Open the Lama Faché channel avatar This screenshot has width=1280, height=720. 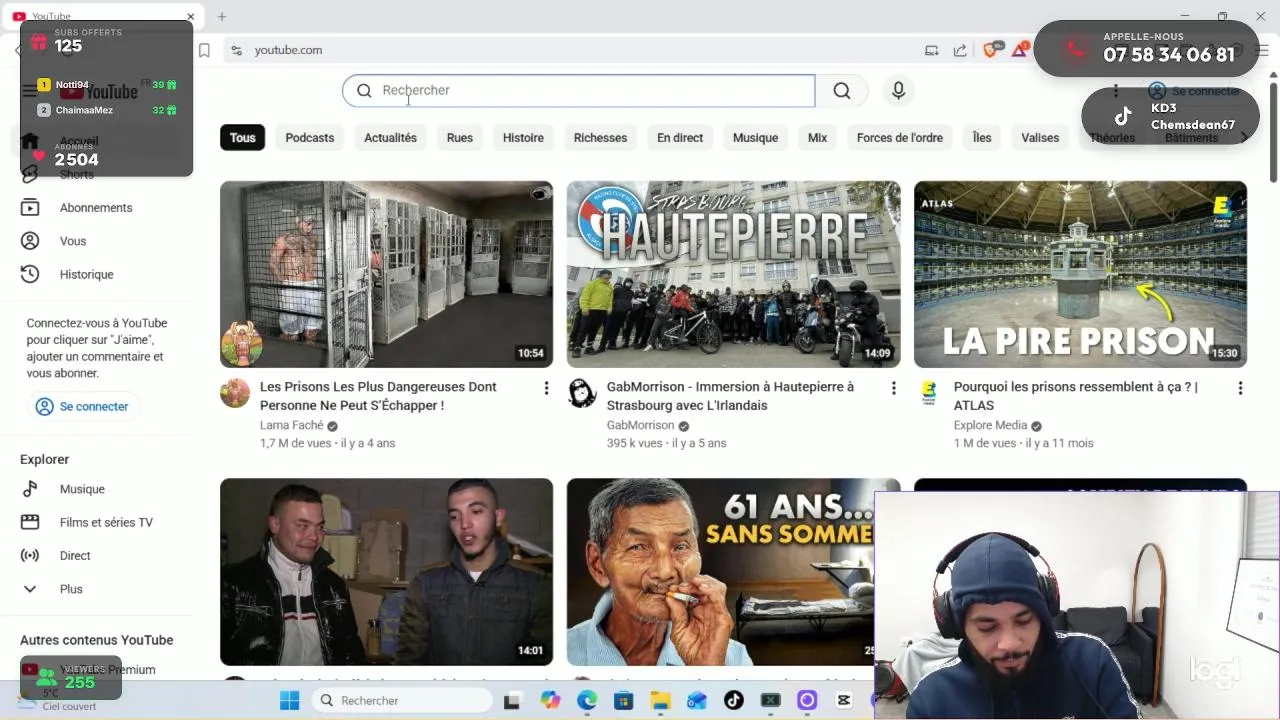point(235,393)
